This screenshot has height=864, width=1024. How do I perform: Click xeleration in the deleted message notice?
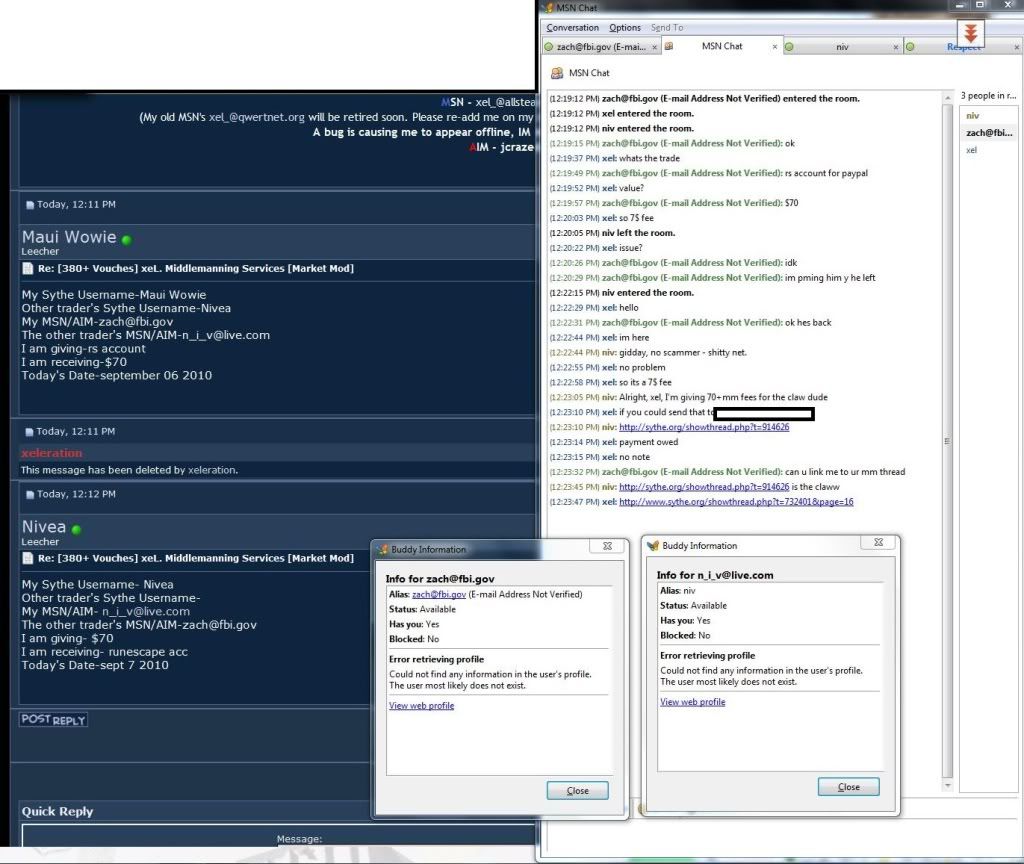point(212,470)
